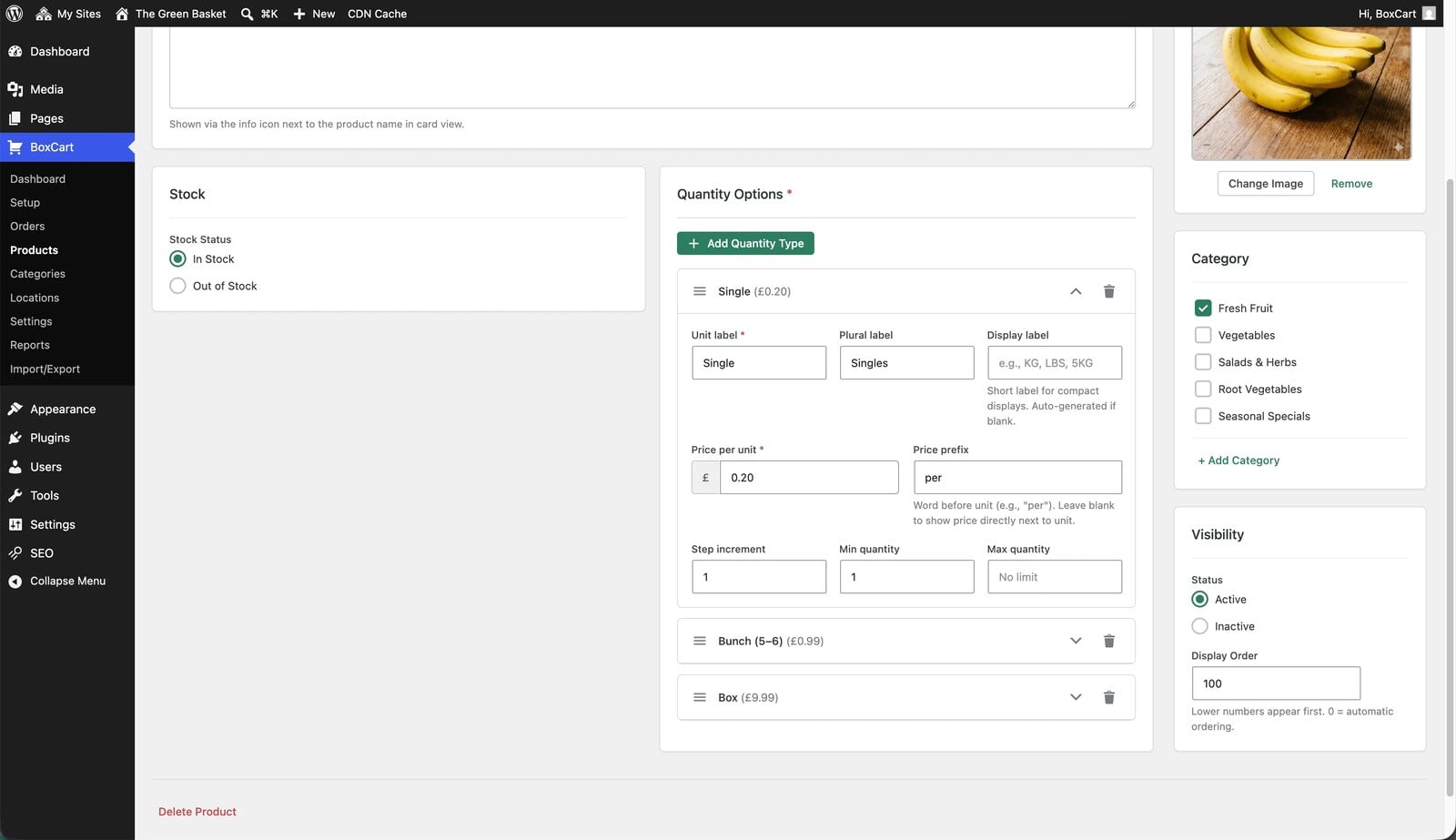Click the banana product image thumbnail
Screen dimensions: 1456x840
(x=1301, y=93)
